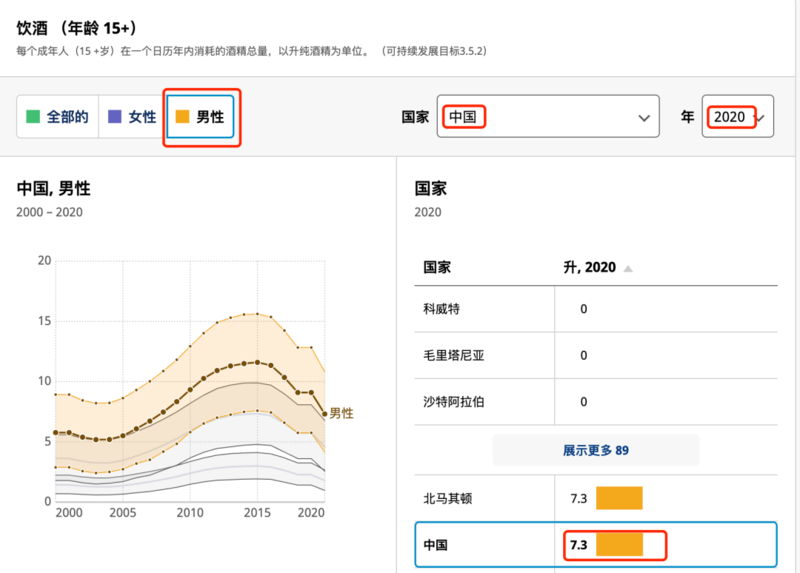
Task: Click the orange bar for 北马其顿
Action: 618,497
